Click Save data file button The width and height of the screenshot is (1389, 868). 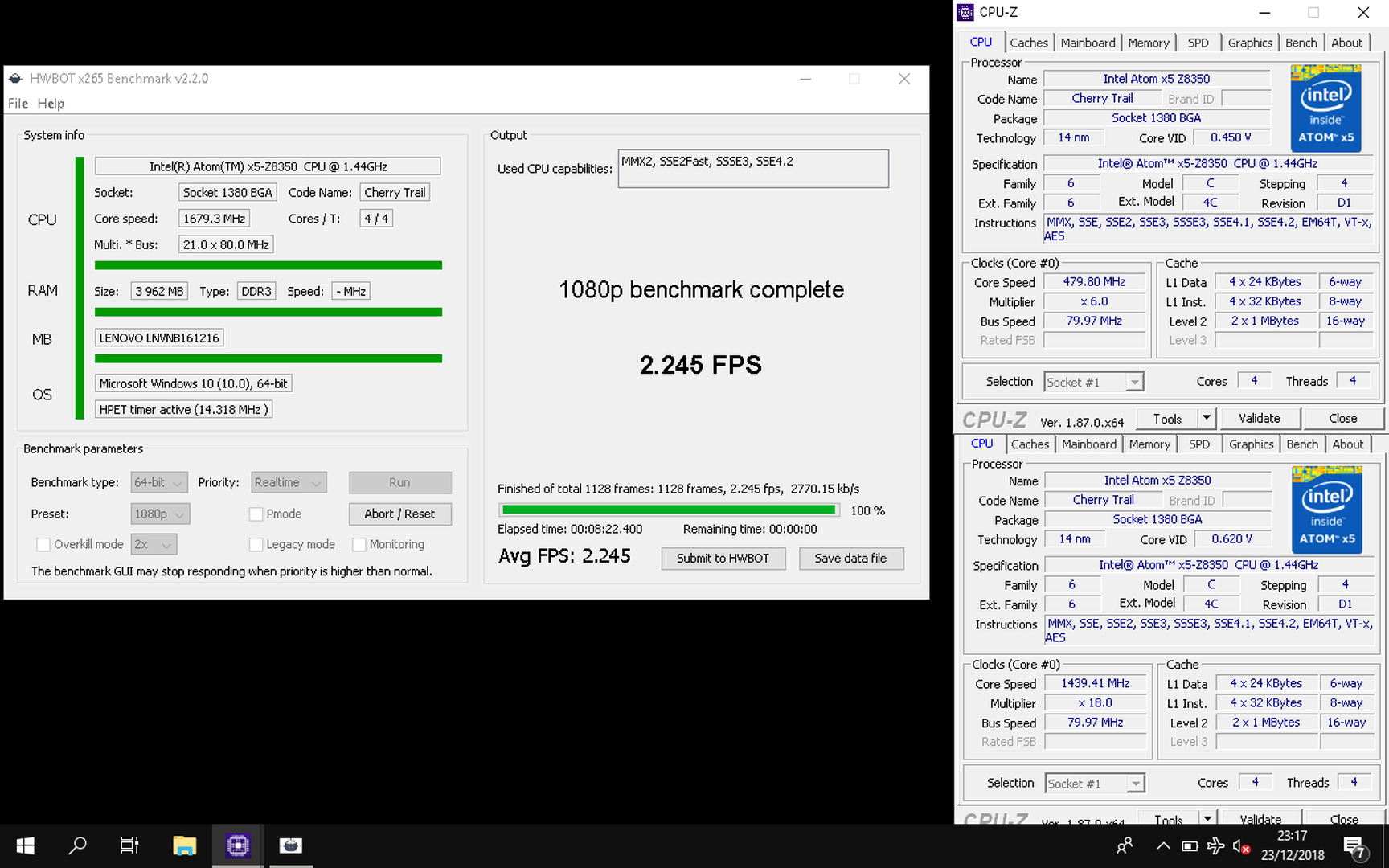[850, 559]
